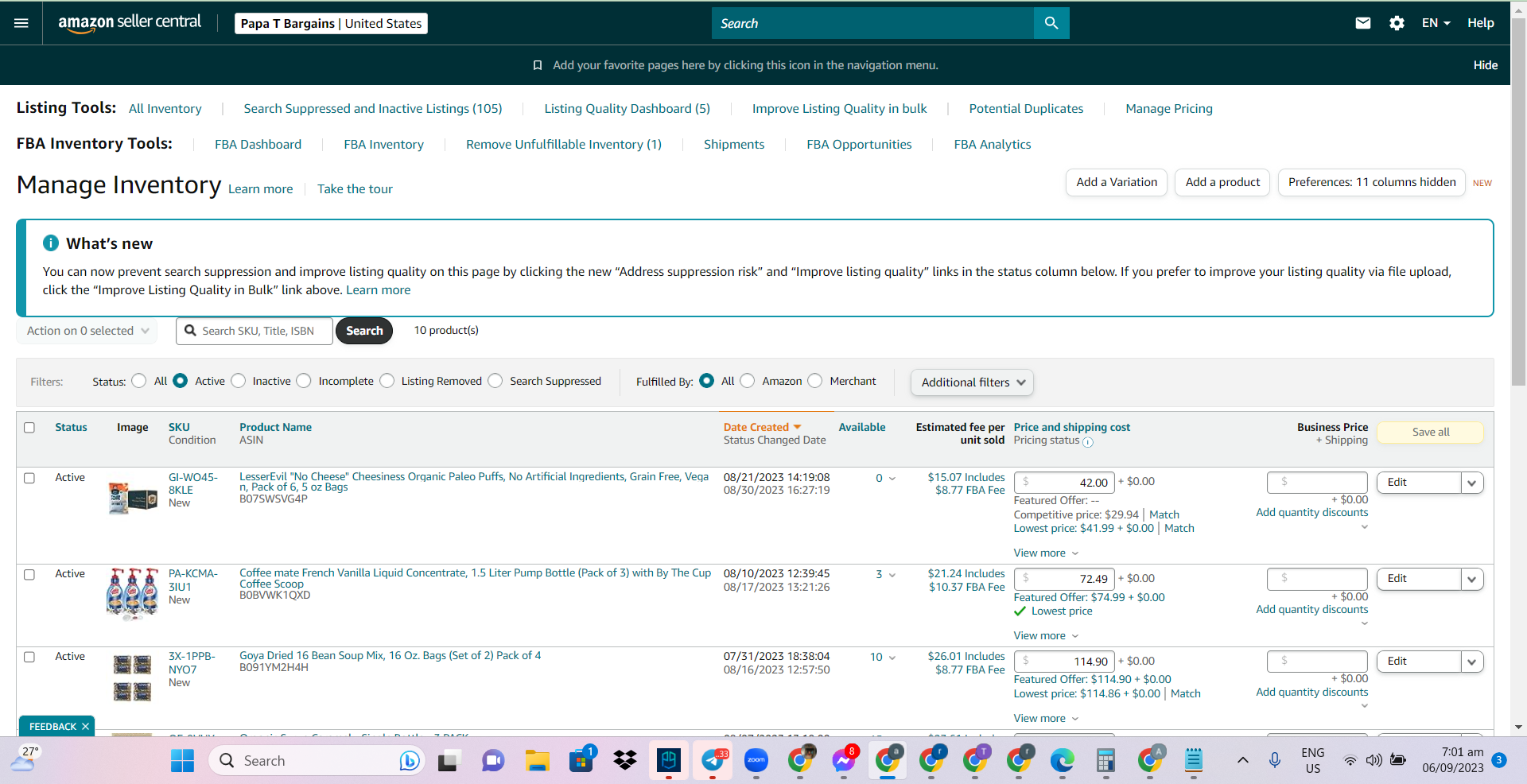Viewport: 1527px width, 784px height.
Task: Hide the favorites banner
Action: [x=1486, y=65]
